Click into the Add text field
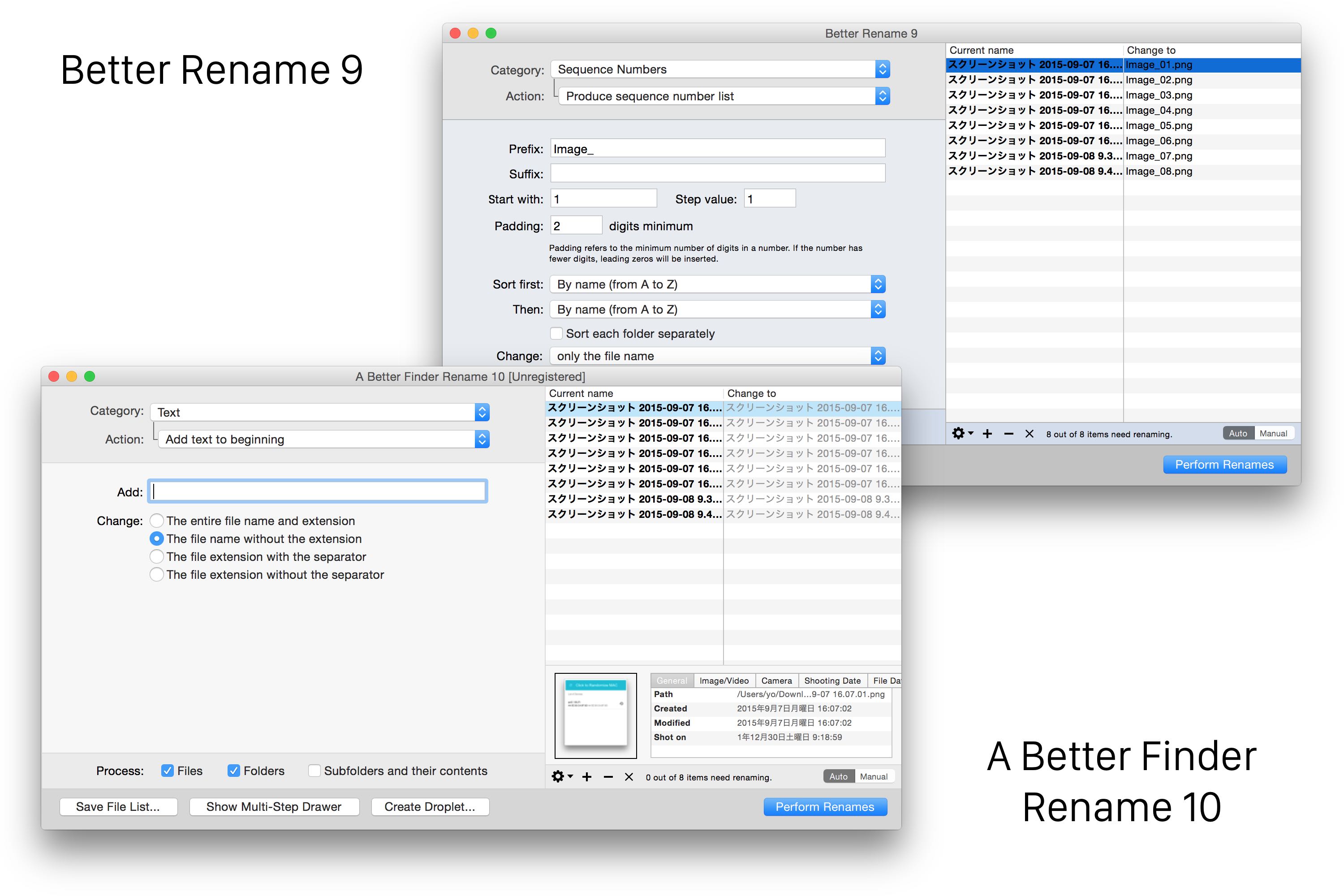1344x896 pixels. 318,491
